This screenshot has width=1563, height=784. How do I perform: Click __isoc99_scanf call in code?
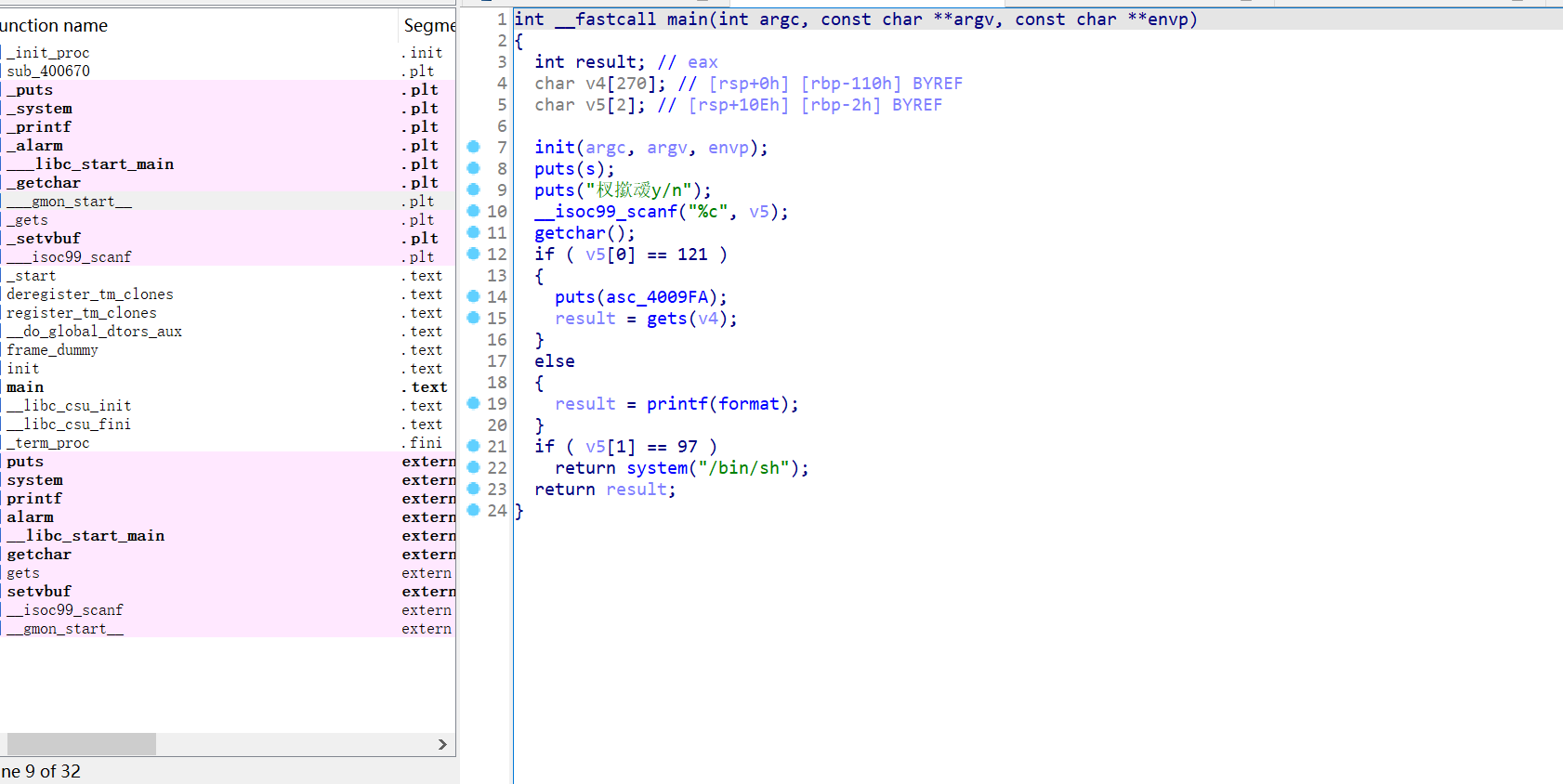[x=606, y=212]
